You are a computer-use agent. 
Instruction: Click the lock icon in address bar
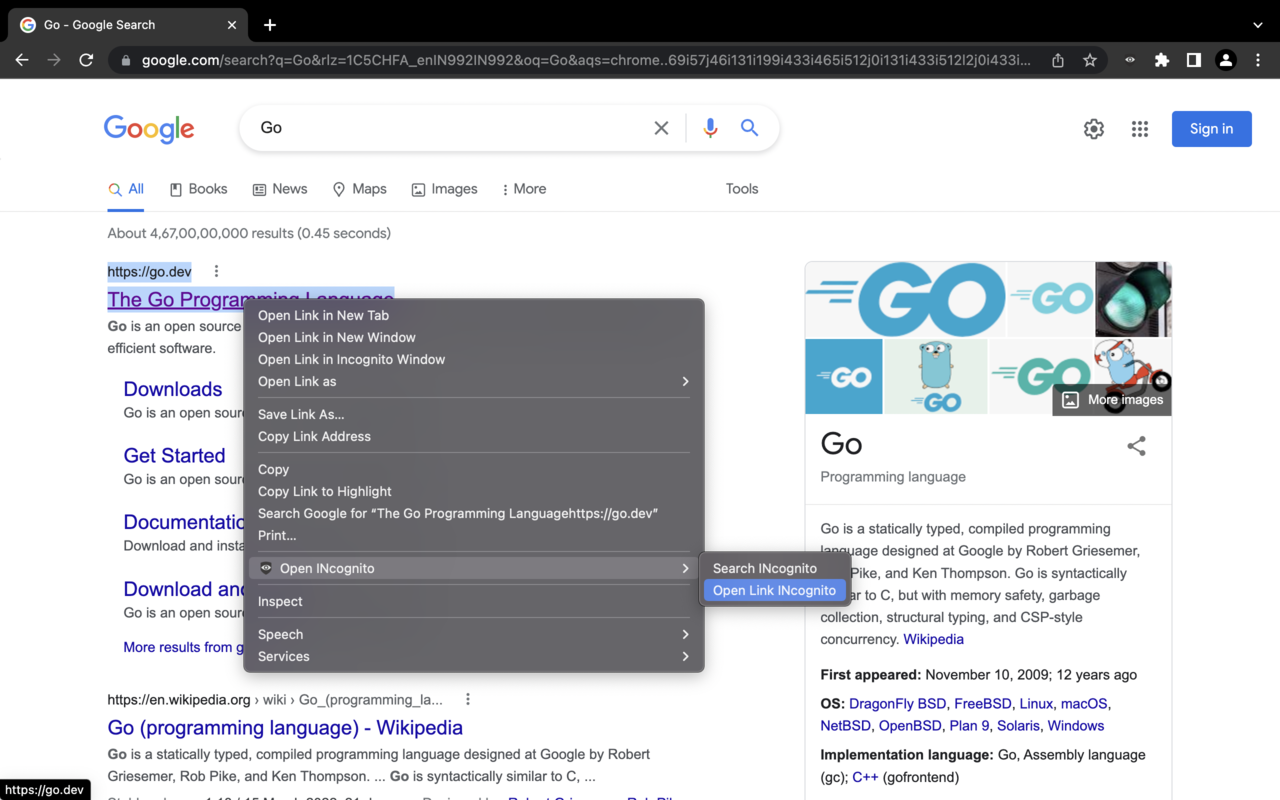pyautogui.click(x=126, y=60)
